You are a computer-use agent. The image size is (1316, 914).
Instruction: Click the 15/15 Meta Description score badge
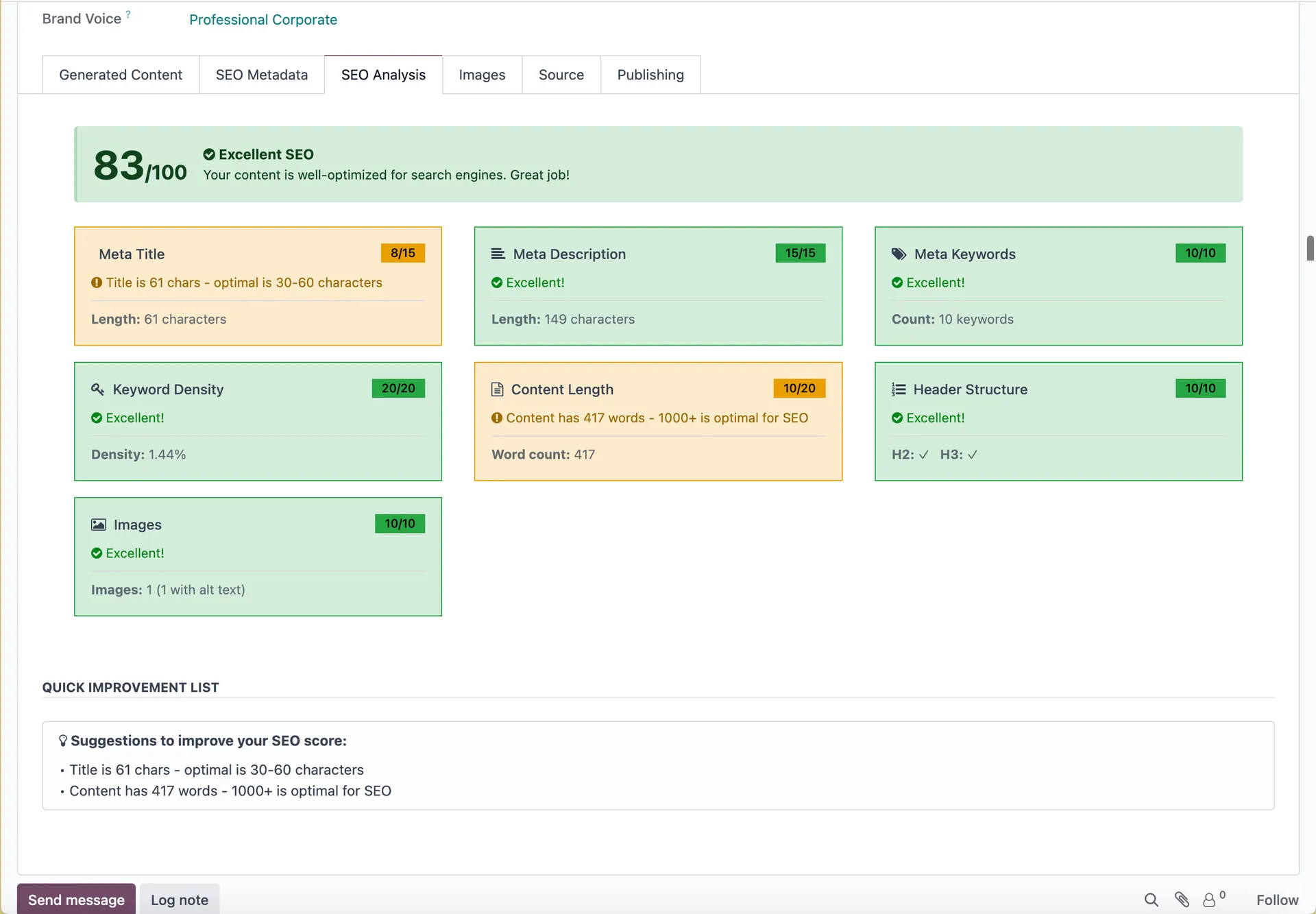click(x=801, y=253)
